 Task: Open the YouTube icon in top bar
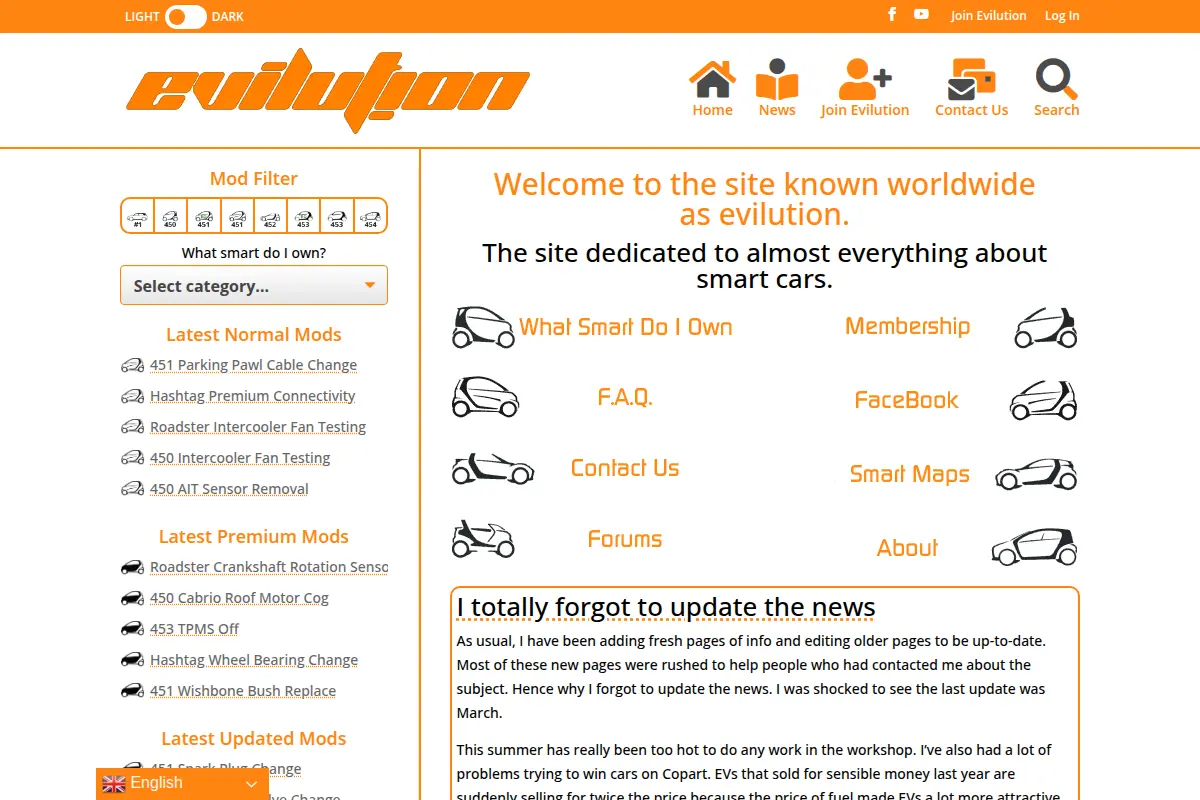tap(921, 14)
